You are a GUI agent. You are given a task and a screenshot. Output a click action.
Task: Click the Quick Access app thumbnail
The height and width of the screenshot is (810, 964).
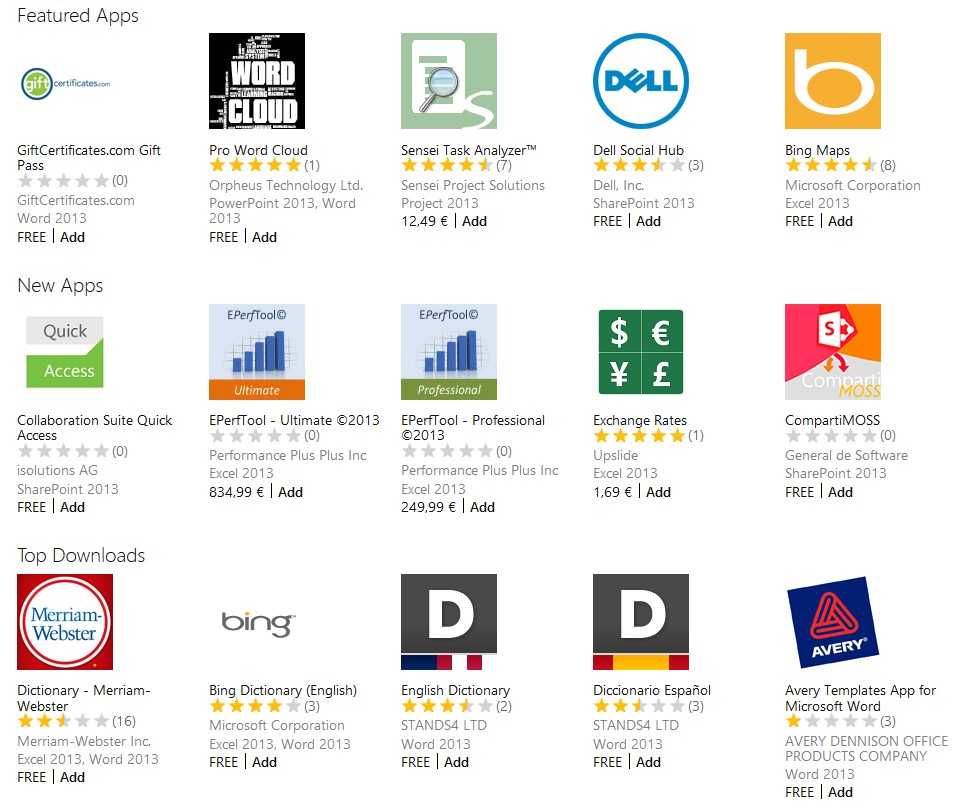(x=65, y=352)
